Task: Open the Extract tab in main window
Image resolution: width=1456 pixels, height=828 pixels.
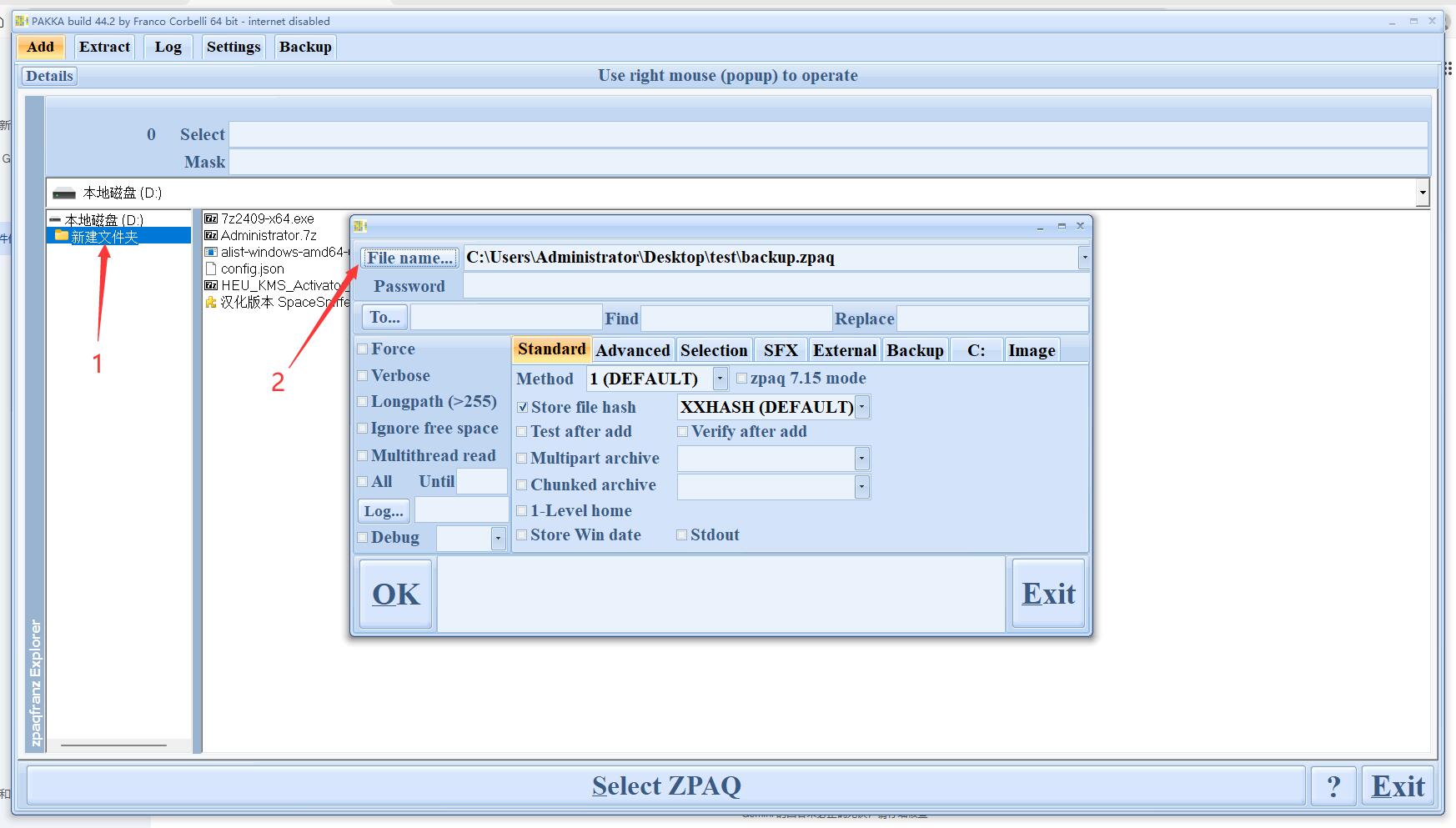Action: (x=104, y=47)
